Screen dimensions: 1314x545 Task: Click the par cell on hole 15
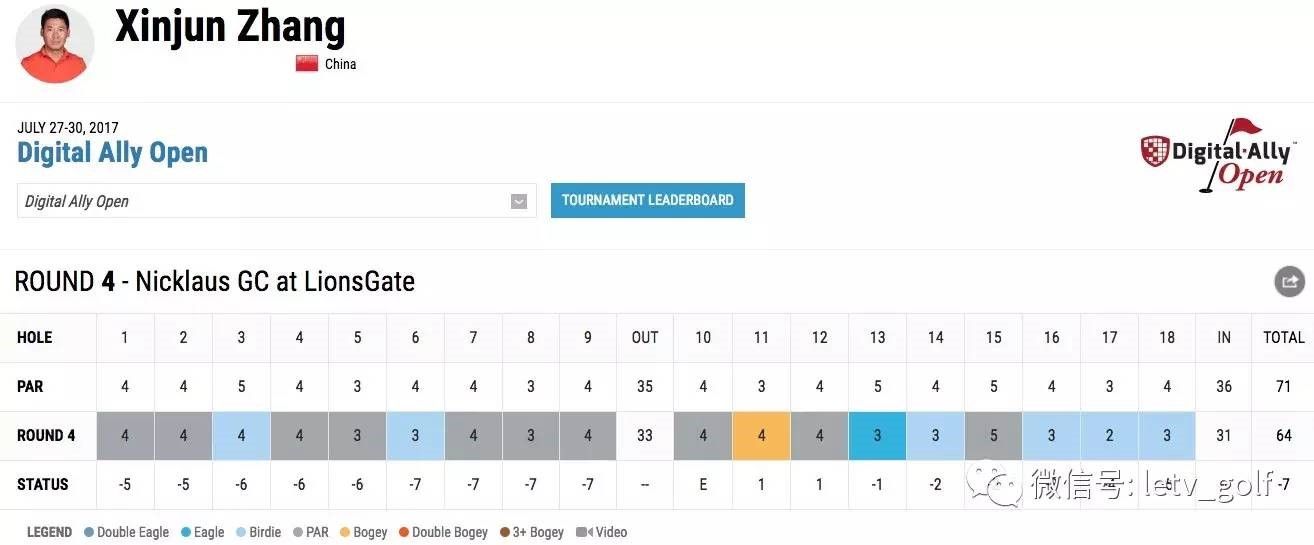pos(994,435)
